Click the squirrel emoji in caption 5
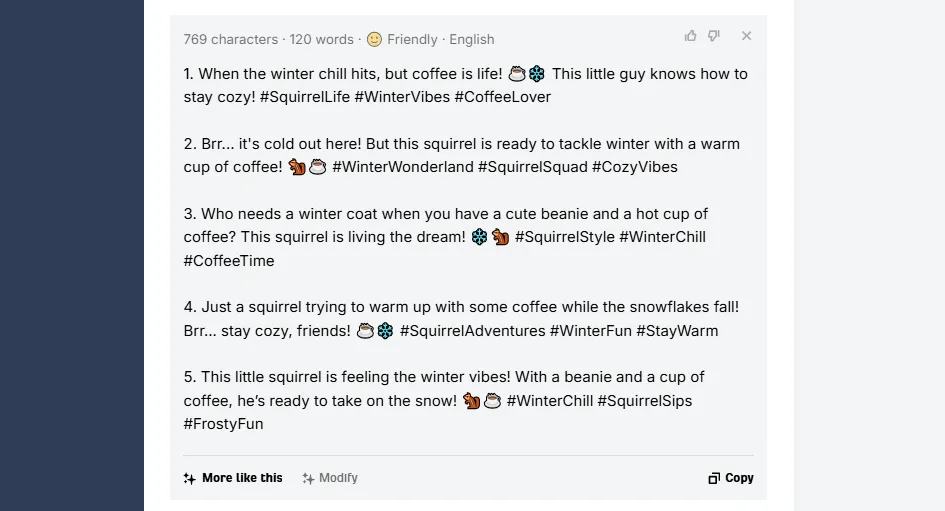The image size is (945, 511). click(x=471, y=401)
